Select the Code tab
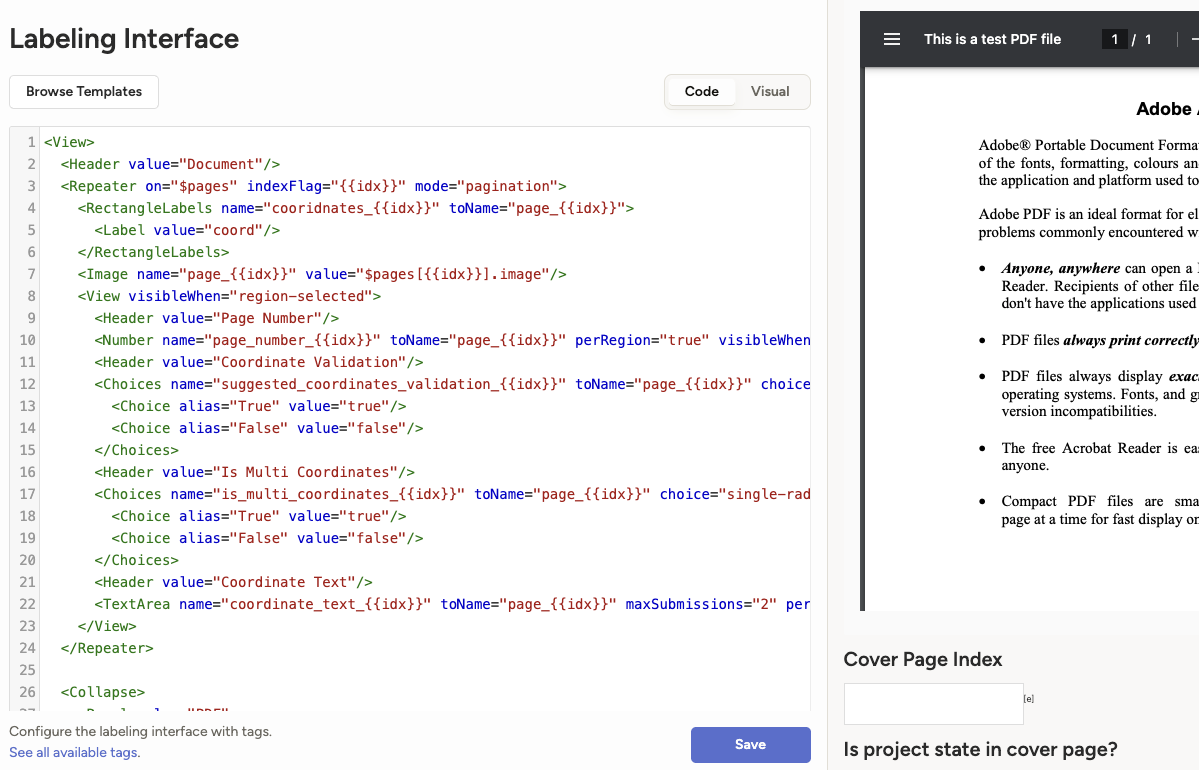The width and height of the screenshot is (1199, 770). pos(701,91)
